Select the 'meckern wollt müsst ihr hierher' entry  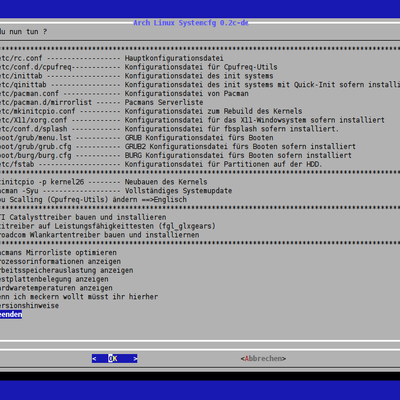pyautogui.click(x=79, y=297)
